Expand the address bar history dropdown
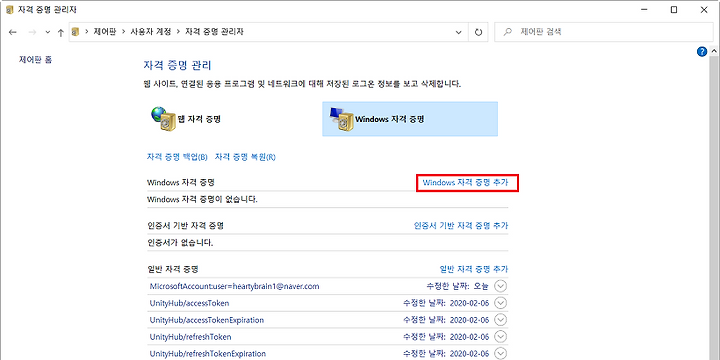This screenshot has height=360, width=720. point(458,32)
